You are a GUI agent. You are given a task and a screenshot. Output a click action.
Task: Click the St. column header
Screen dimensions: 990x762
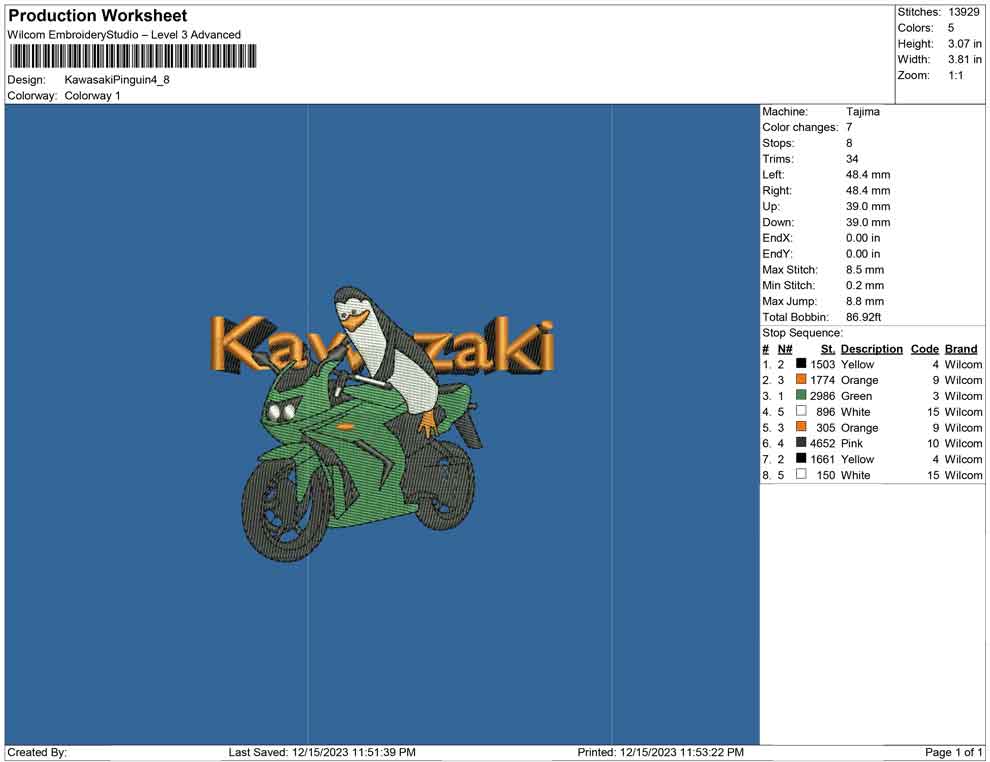point(827,349)
